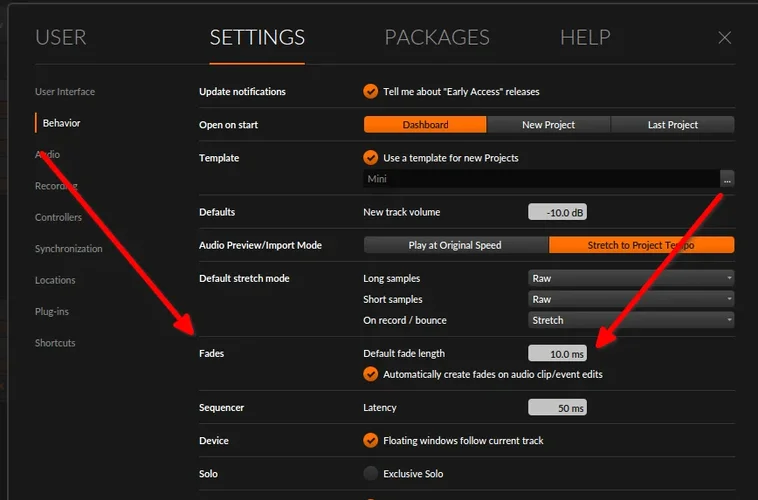
Task: Click the Default fade length field
Action: pyautogui.click(x=557, y=353)
